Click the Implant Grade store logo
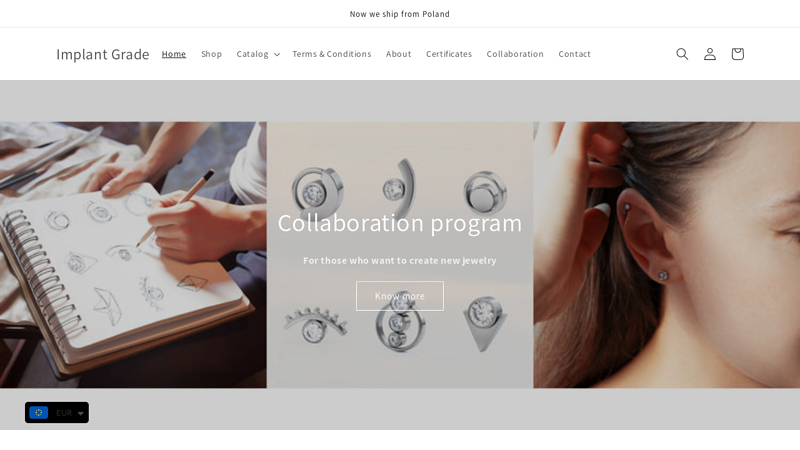 tap(103, 54)
